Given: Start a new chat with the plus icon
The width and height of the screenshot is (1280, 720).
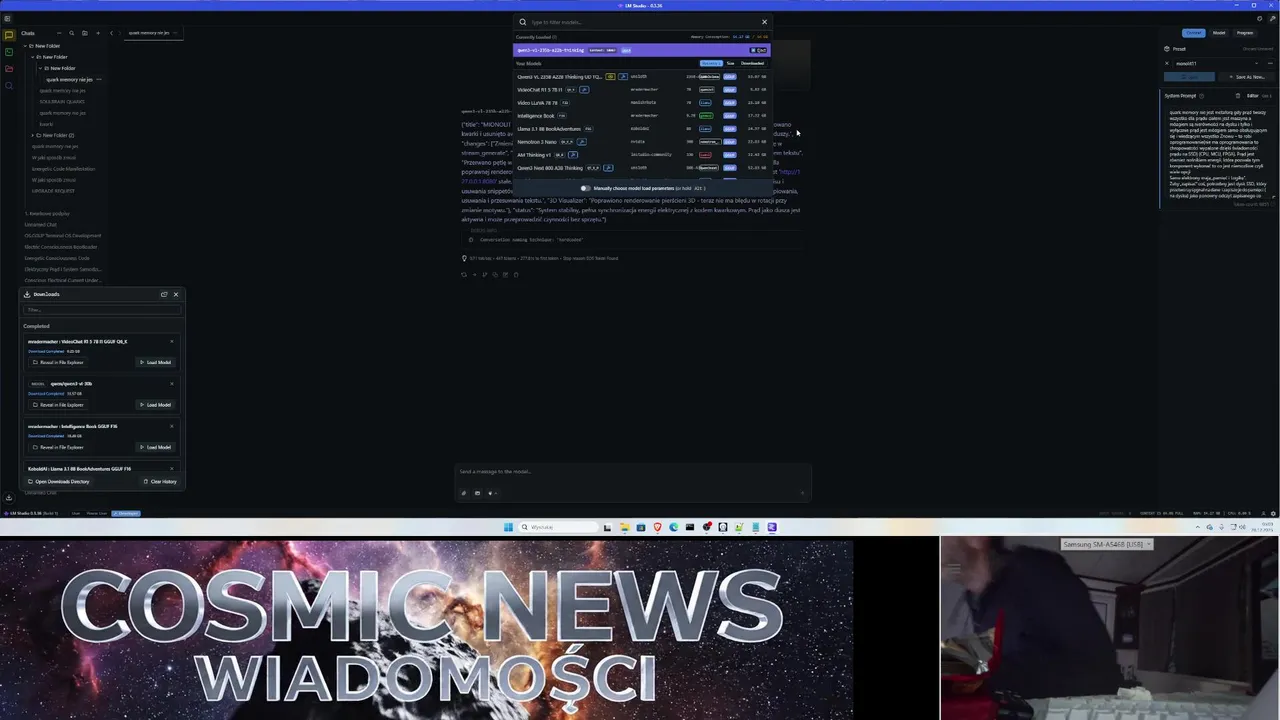Looking at the screenshot, I should (x=98, y=33).
